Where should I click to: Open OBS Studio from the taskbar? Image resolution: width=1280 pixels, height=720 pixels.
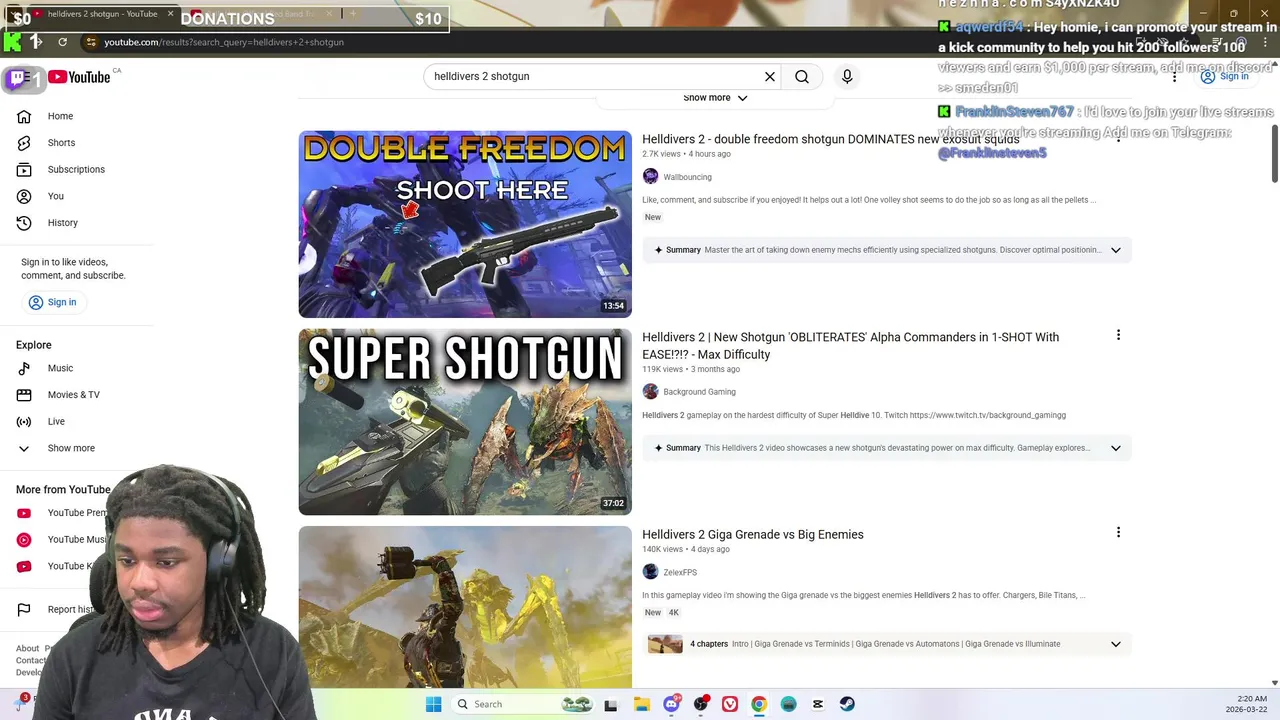pos(701,704)
